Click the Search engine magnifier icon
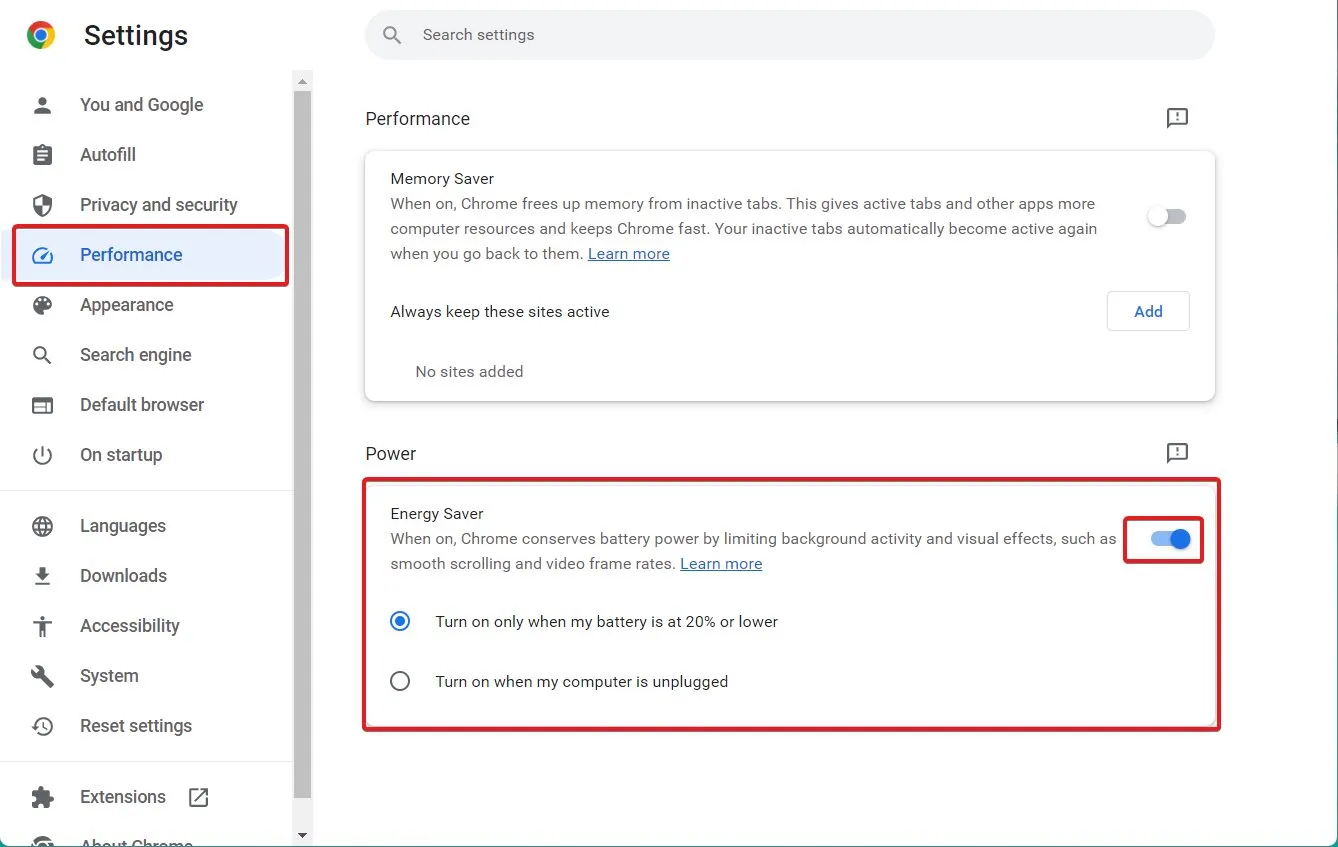This screenshot has height=847, width=1338. 42,355
